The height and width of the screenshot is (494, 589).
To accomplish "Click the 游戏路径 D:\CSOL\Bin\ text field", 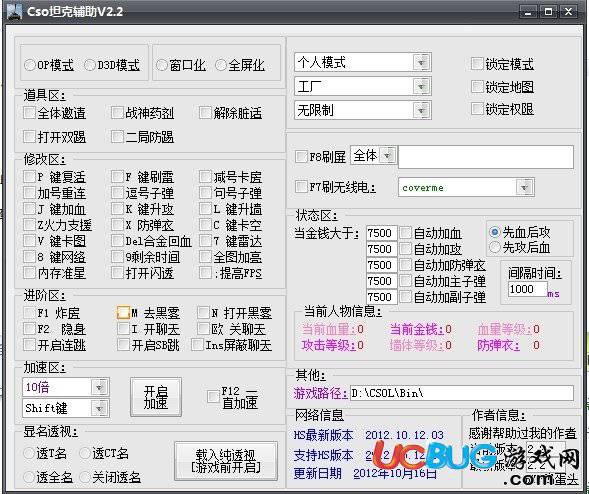I will click(x=462, y=393).
